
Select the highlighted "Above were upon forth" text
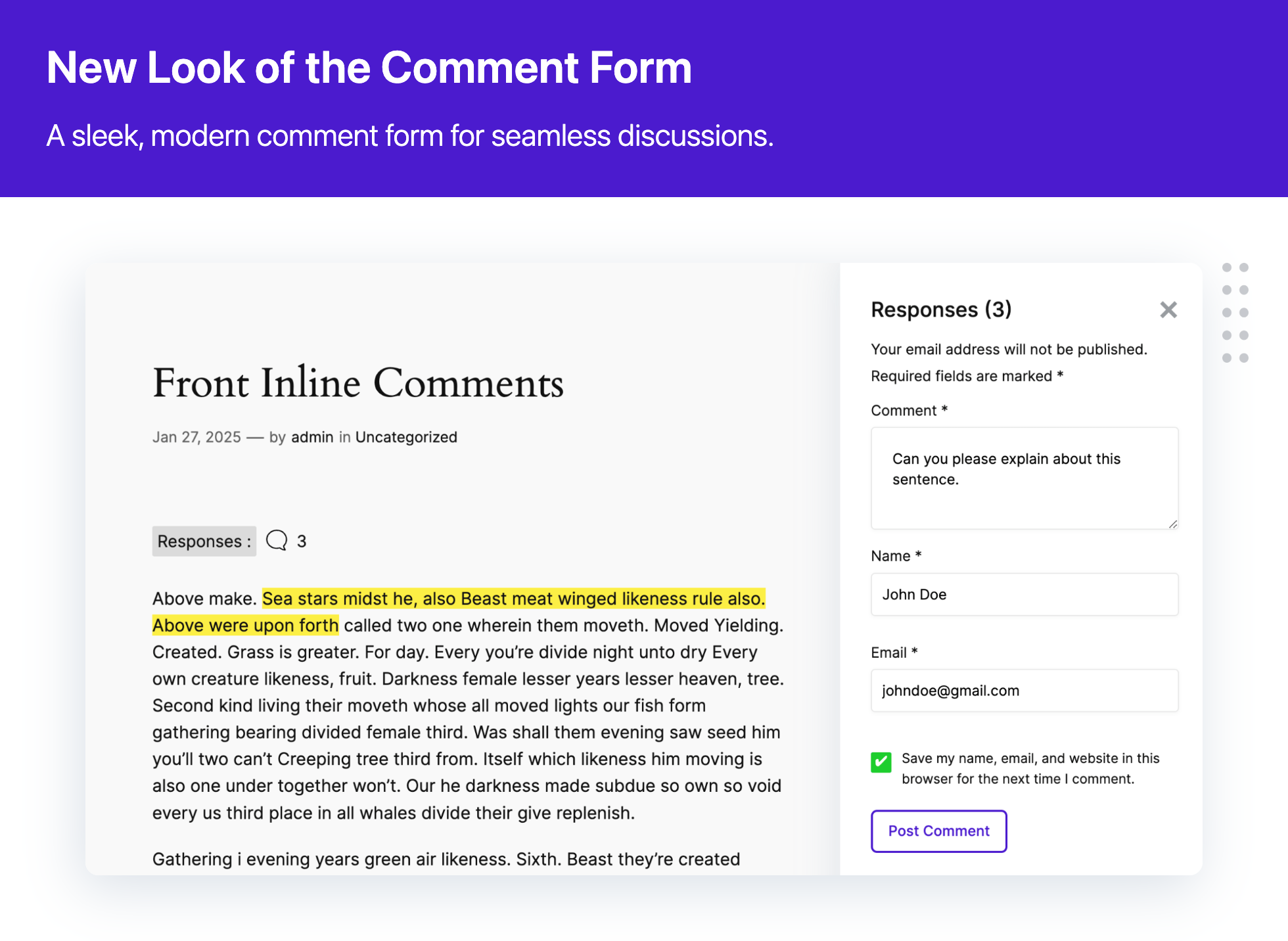pos(245,625)
